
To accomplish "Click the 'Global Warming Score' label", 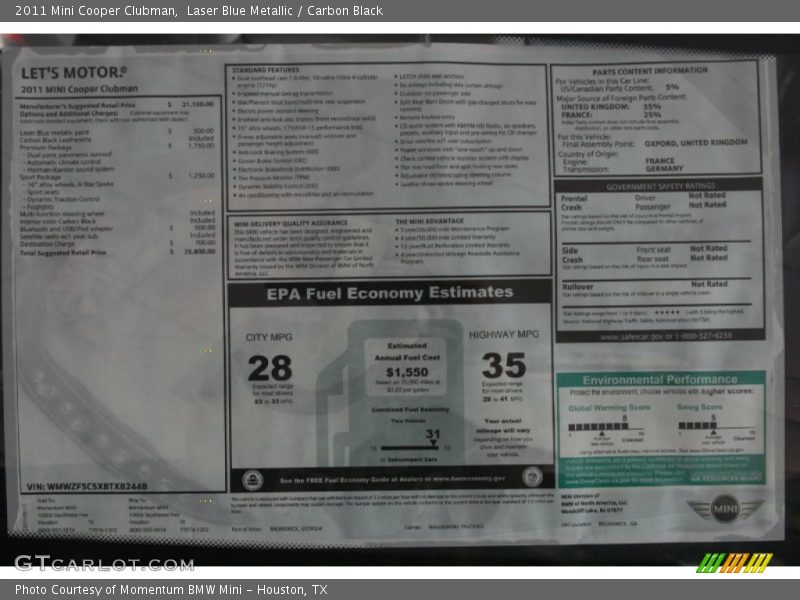I will pyautogui.click(x=609, y=408).
